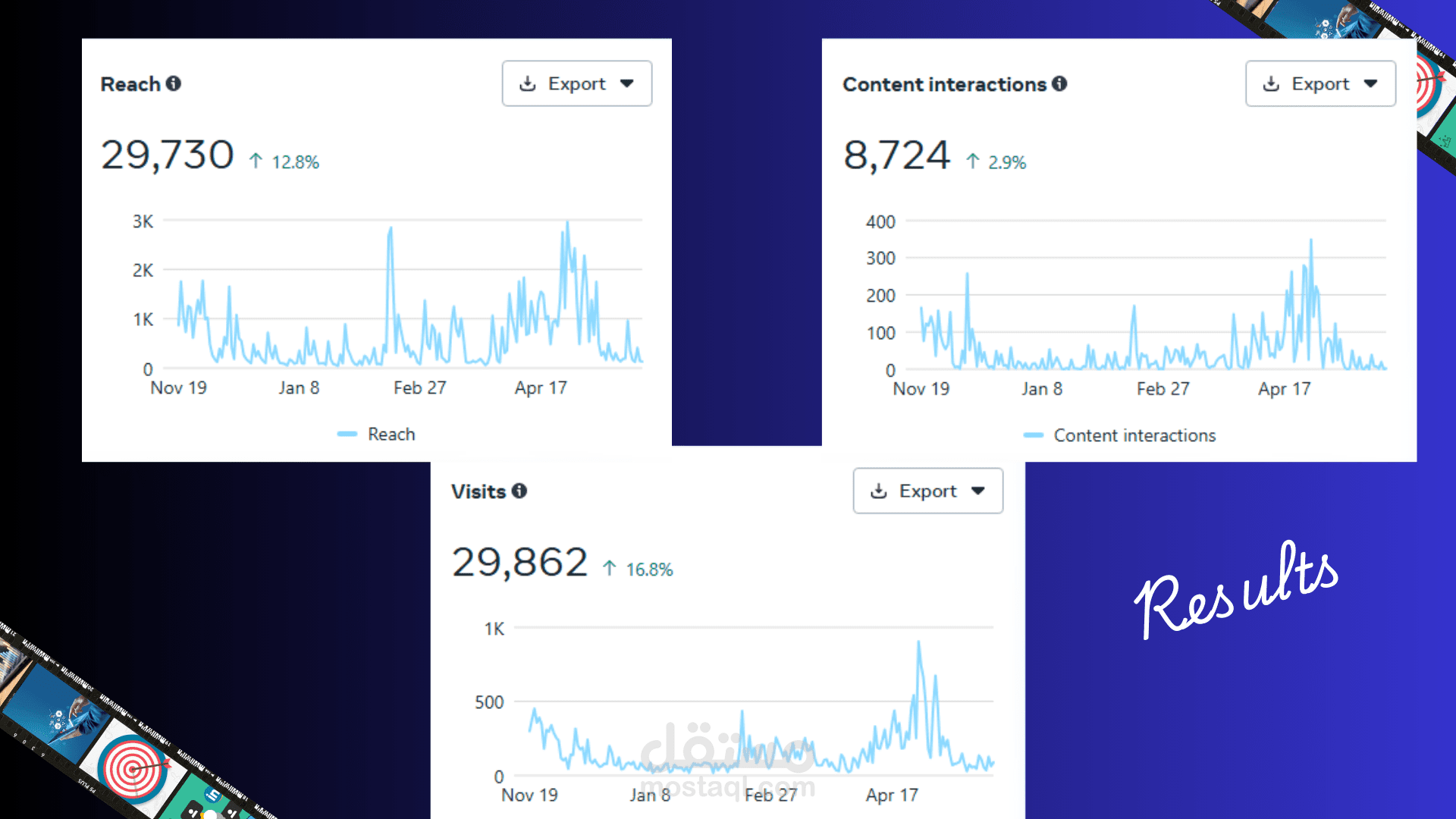Screen dimensions: 1456x819
Task: Click Jan 8 label on Content interactions chart
Action: (x=1042, y=388)
